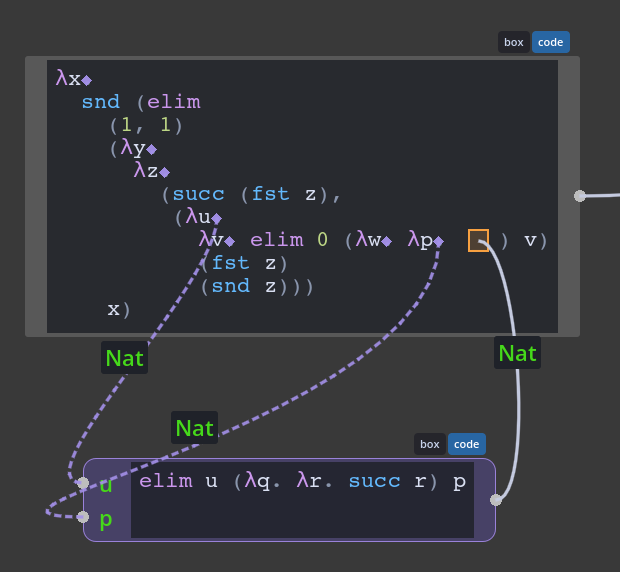620x572 pixels.
Task: Click the diamond binder after λp
Action: point(439,241)
